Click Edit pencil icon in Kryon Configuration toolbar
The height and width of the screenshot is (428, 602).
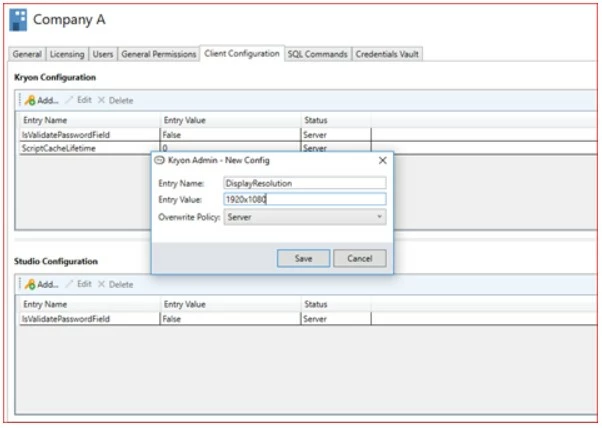(x=69, y=100)
